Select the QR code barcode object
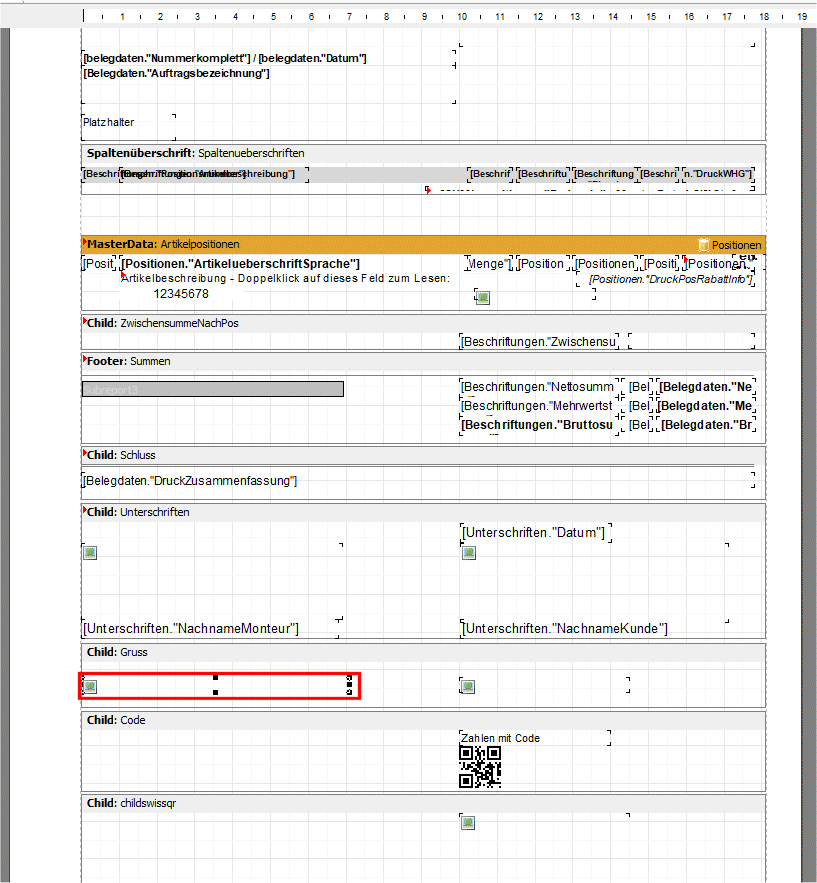The width and height of the screenshot is (817, 883). (480, 767)
